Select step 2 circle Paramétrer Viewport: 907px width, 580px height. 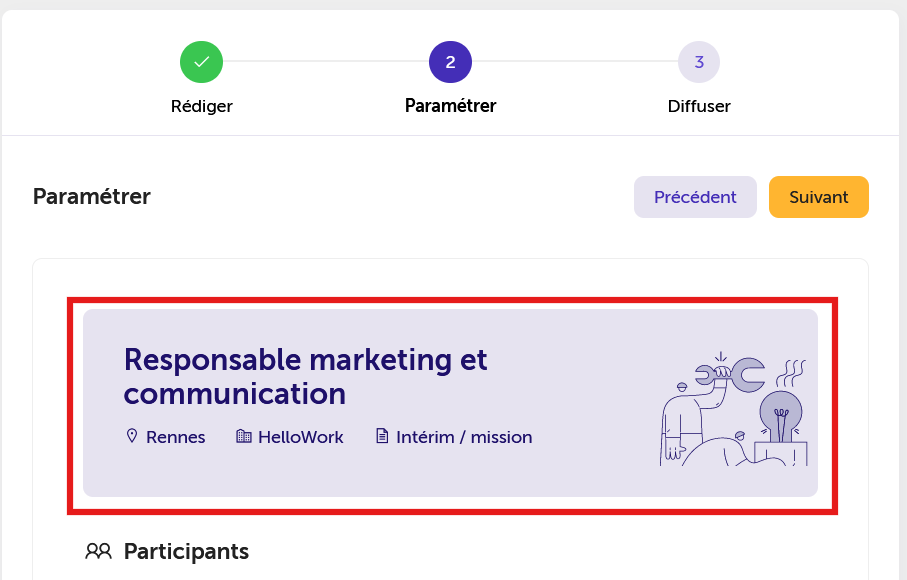450,62
